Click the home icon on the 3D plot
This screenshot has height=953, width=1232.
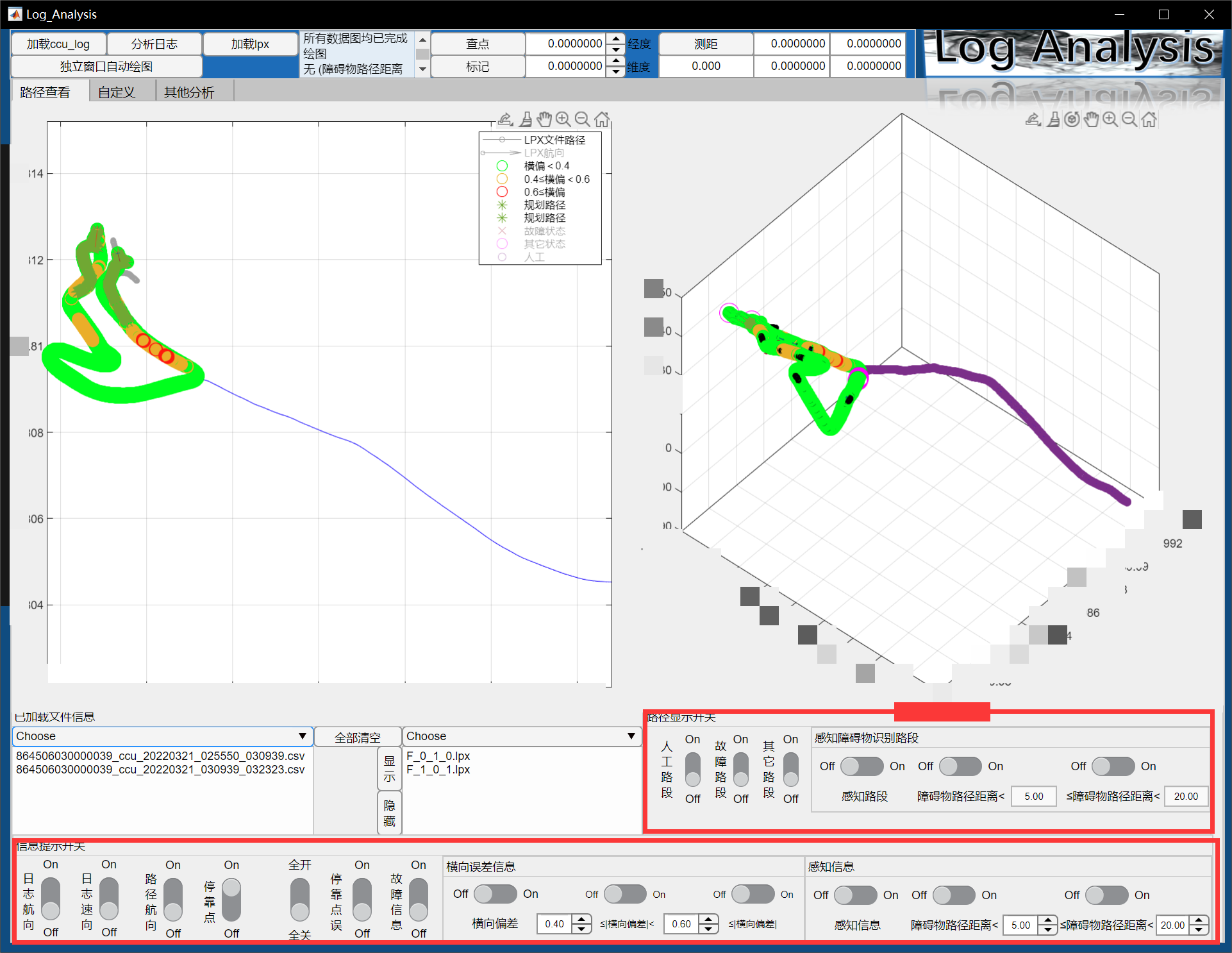1149,119
